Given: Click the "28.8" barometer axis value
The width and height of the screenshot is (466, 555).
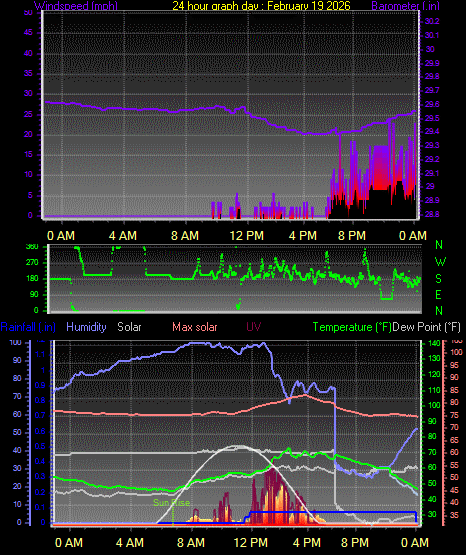Looking at the screenshot, I should (432, 214).
